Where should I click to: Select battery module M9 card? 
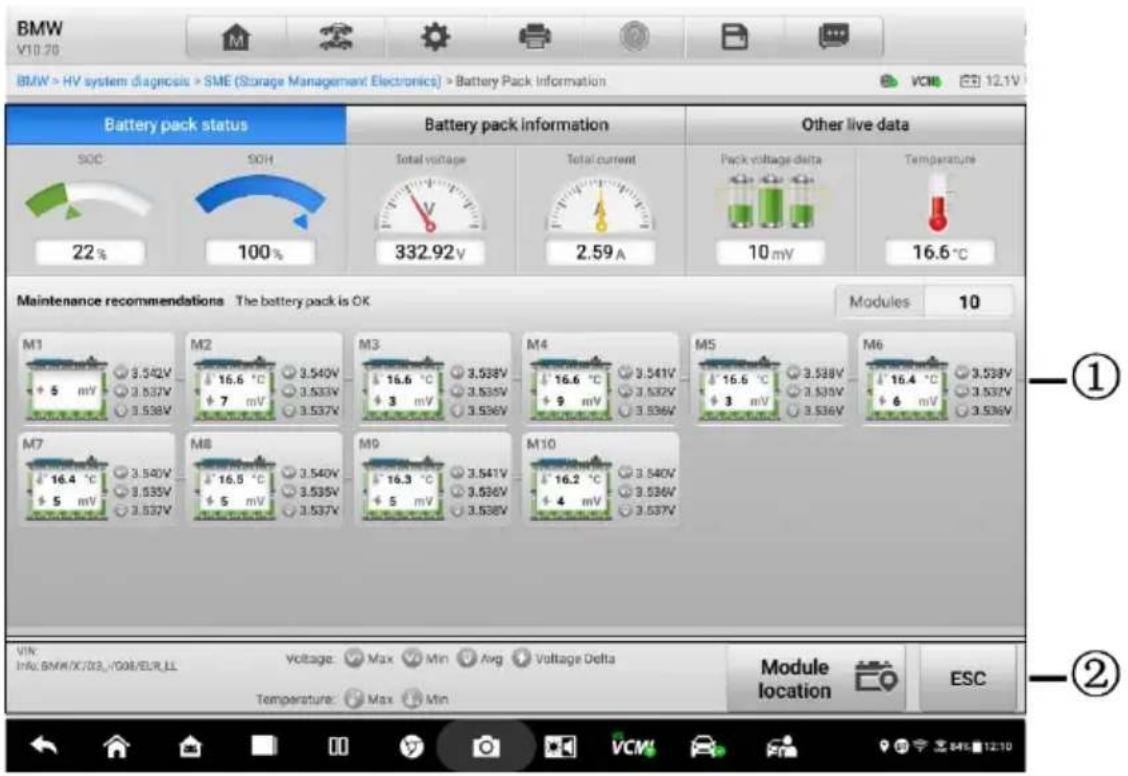[x=432, y=479]
